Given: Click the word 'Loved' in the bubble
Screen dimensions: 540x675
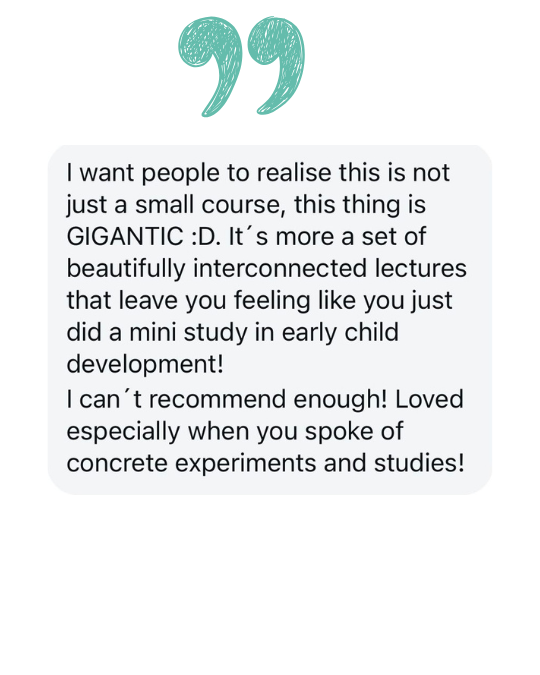Looking at the screenshot, I should [x=429, y=399].
